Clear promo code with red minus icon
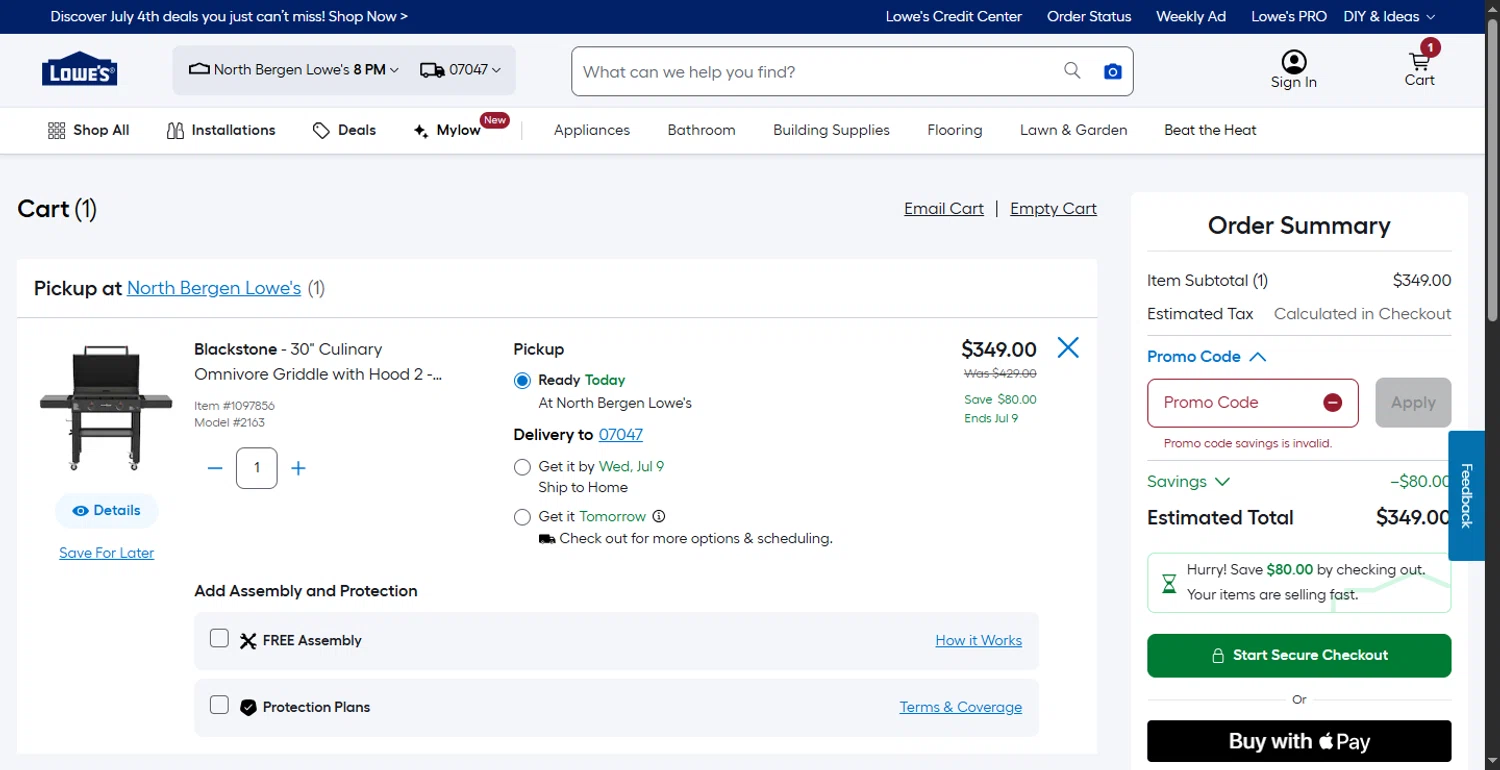Image resolution: width=1500 pixels, height=770 pixels. (1332, 402)
